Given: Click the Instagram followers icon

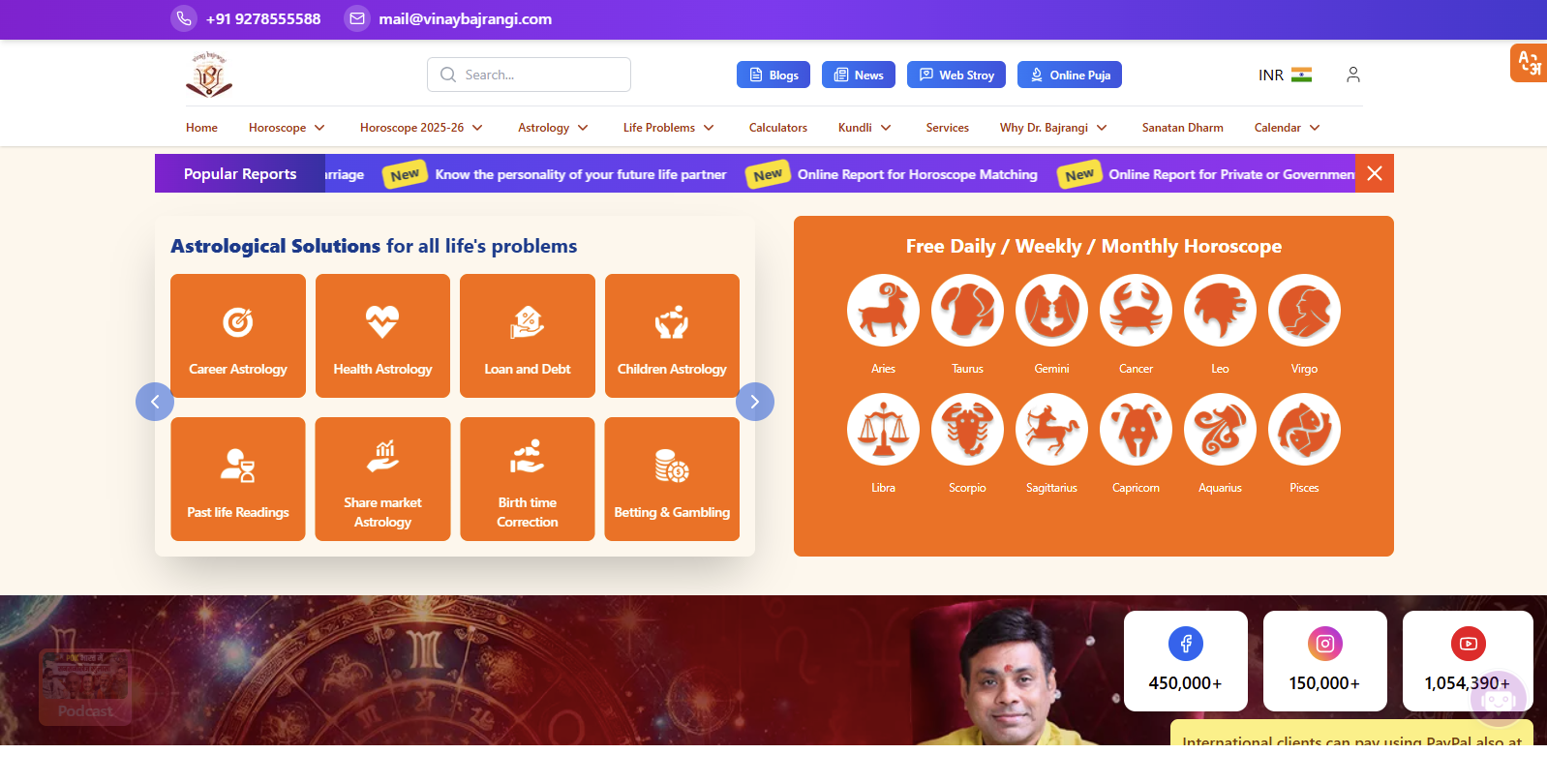Looking at the screenshot, I should (1324, 644).
